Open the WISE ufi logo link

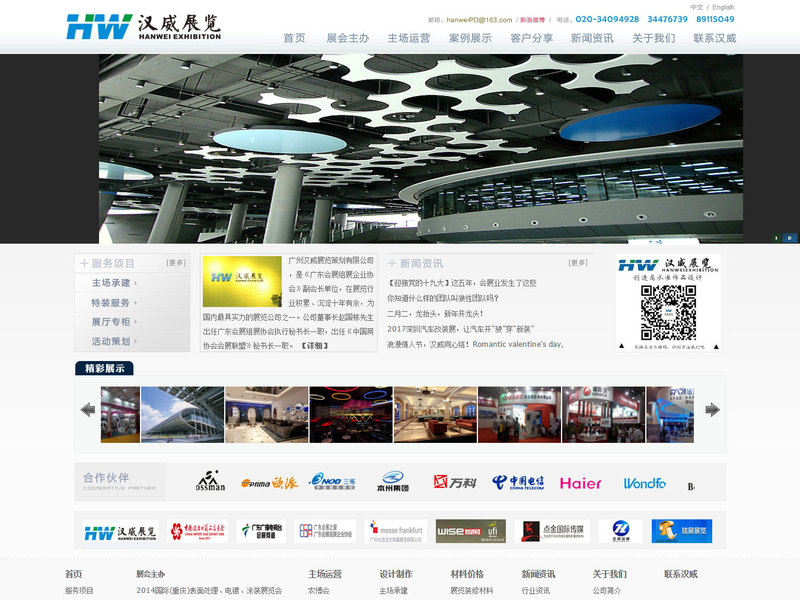point(471,531)
